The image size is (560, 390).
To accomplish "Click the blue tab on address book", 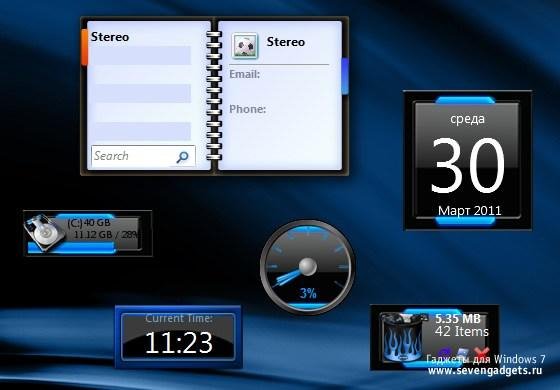I will click(x=345, y=76).
